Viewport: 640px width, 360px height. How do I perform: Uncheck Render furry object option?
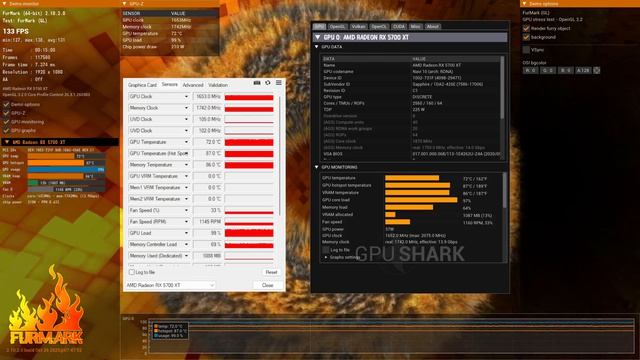(526, 29)
